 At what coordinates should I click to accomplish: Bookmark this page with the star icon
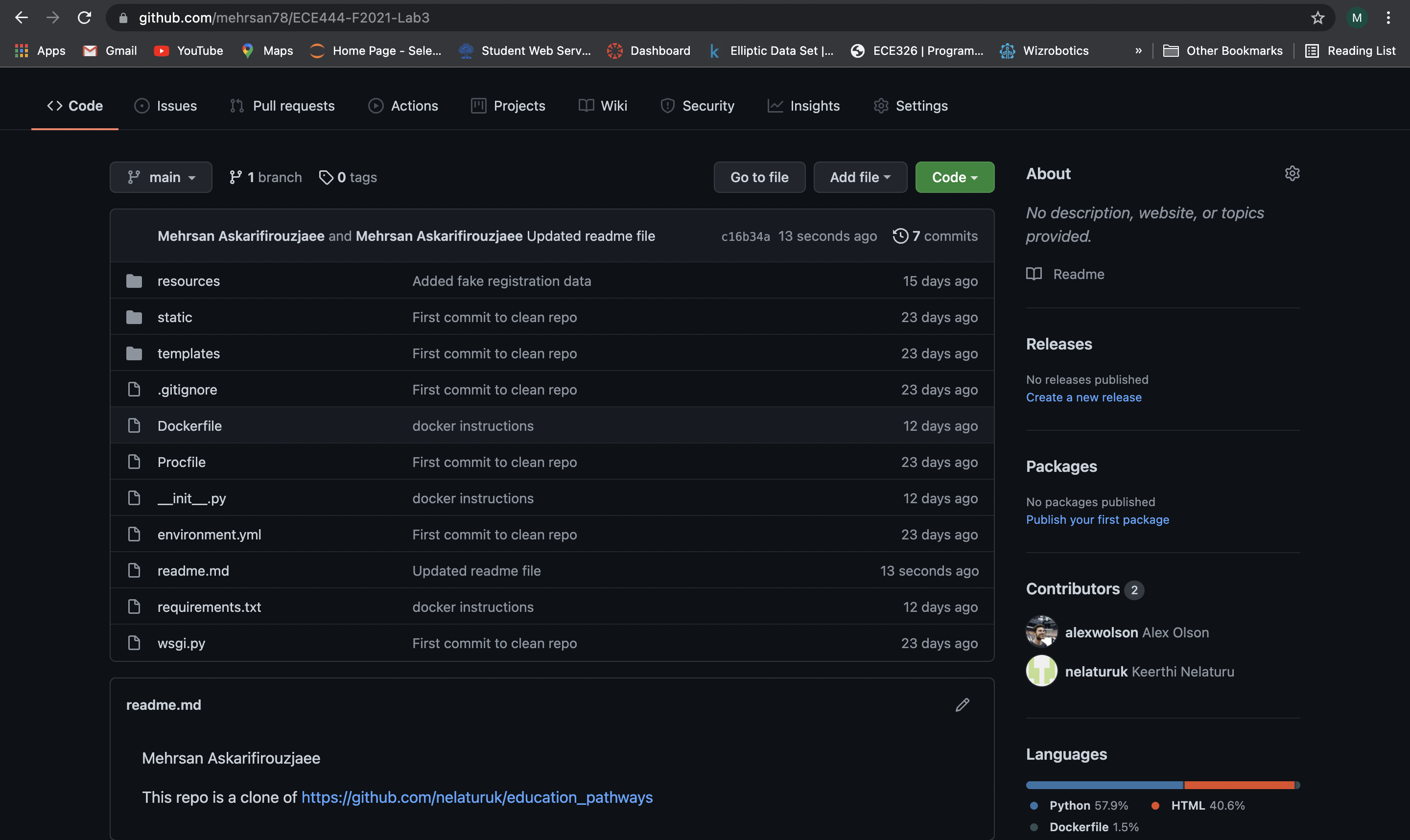click(1318, 18)
